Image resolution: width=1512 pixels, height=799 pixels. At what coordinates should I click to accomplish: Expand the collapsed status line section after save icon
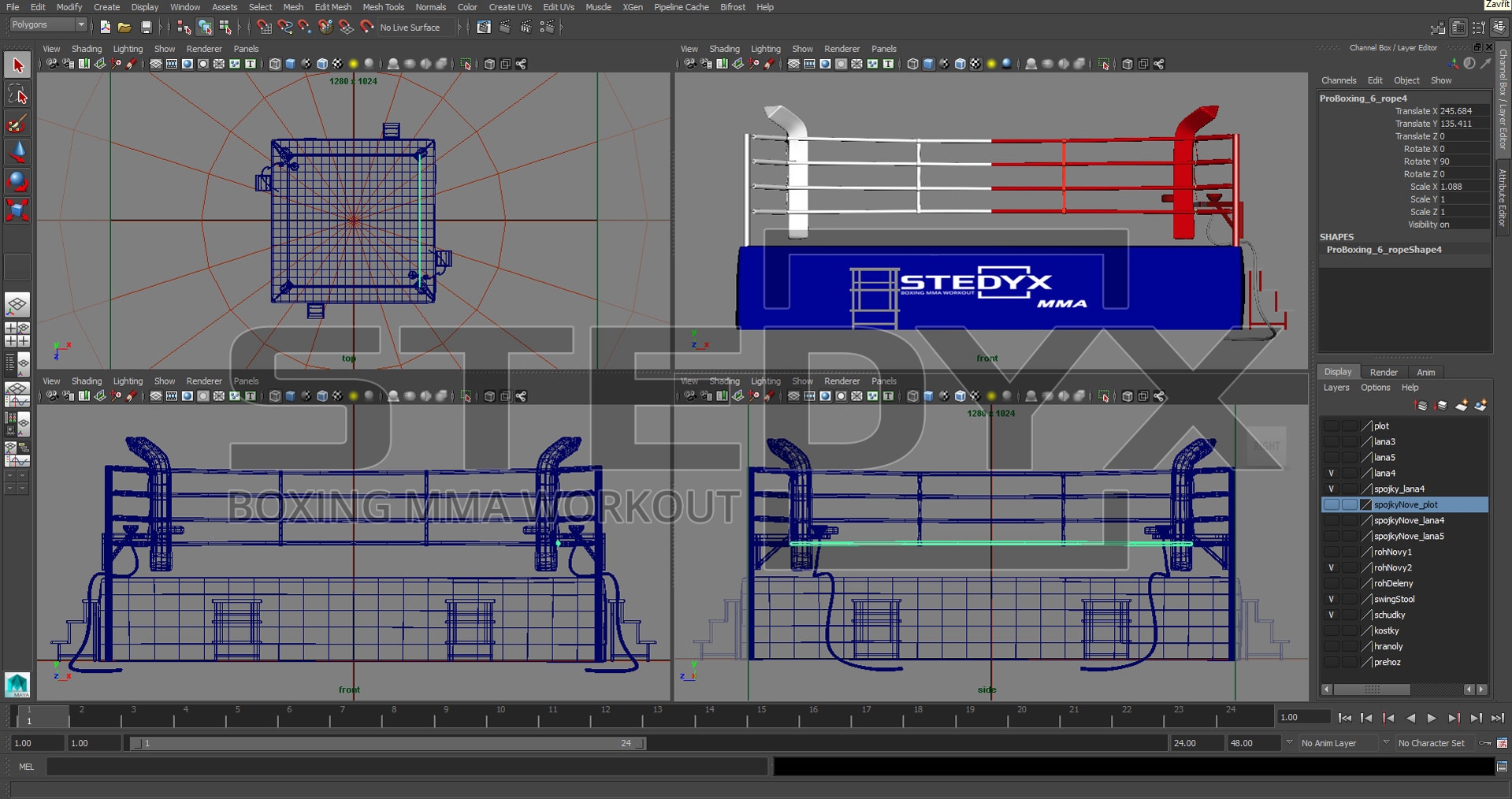[162, 28]
